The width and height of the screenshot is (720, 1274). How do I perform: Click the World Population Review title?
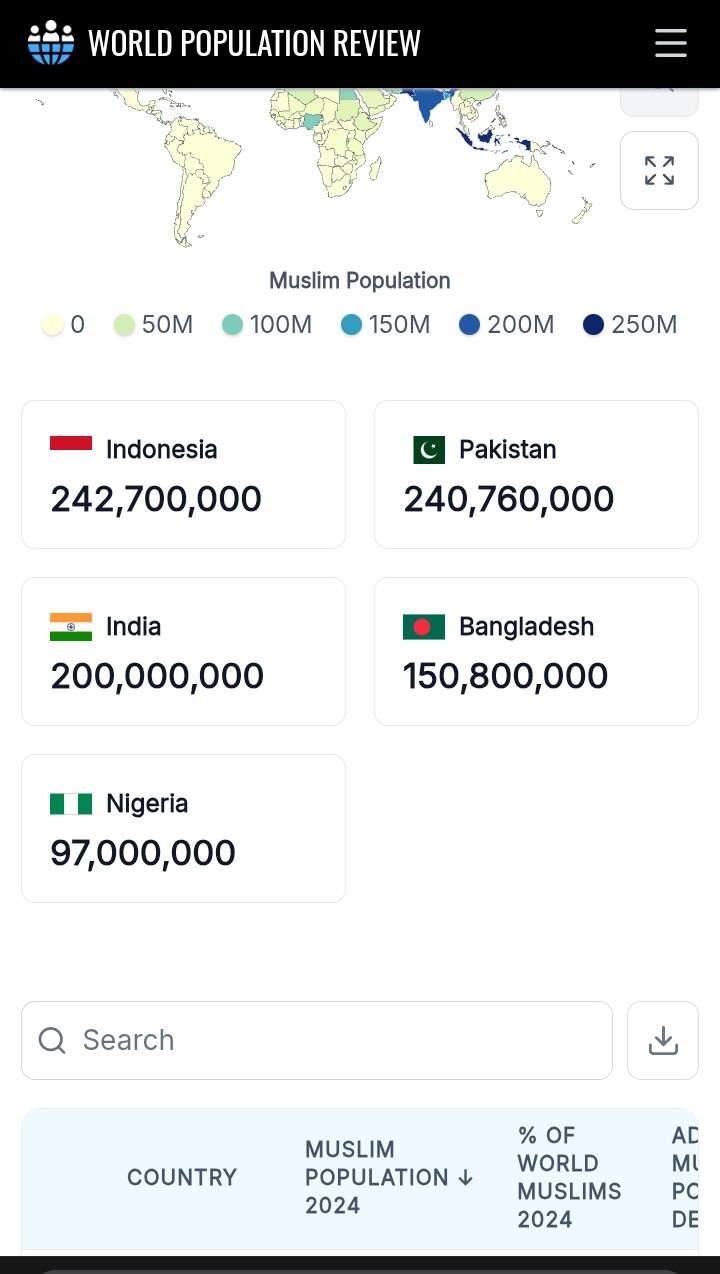(x=254, y=43)
